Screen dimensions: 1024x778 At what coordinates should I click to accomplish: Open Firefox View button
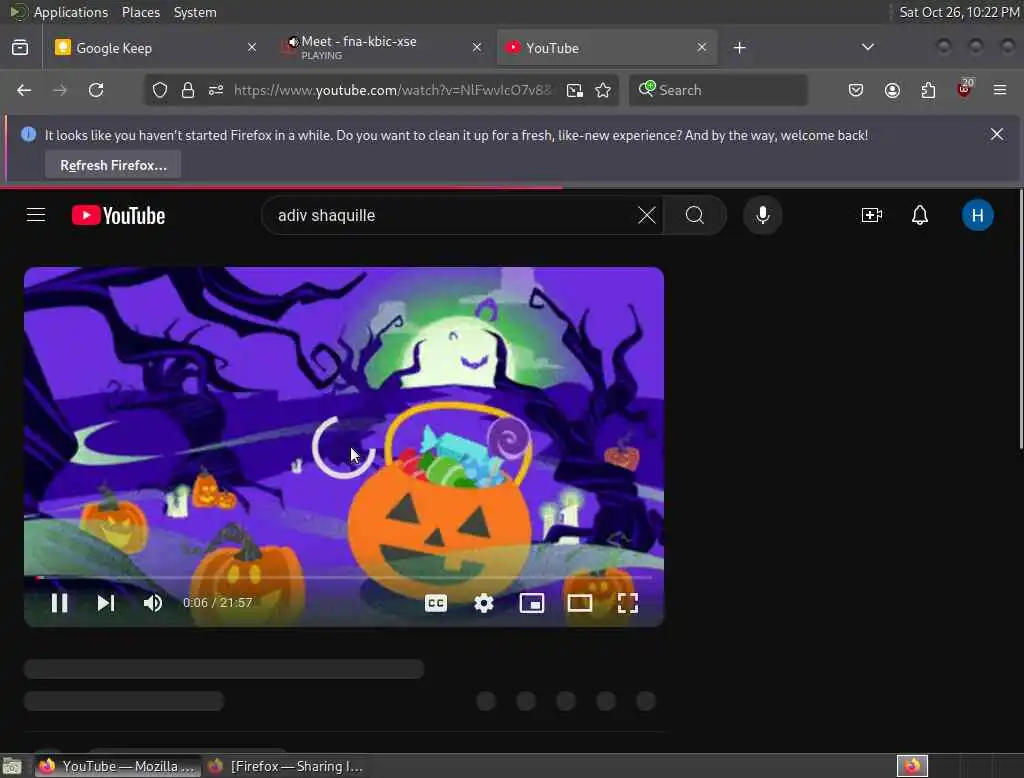(20, 47)
